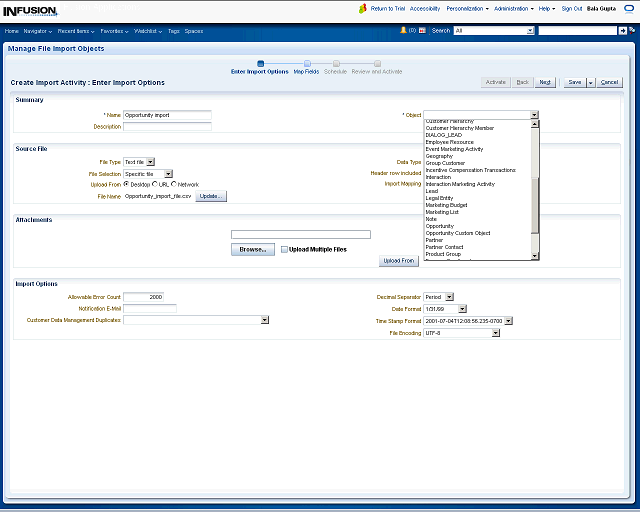Viewport: 640px width, 512px height.
Task: Open the File Encoding dropdown
Action: pyautogui.click(x=495, y=333)
